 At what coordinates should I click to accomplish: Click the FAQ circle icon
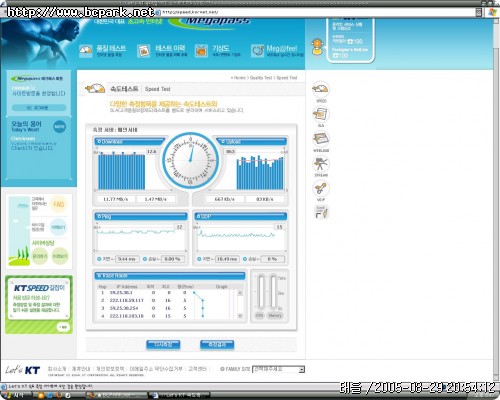58,204
